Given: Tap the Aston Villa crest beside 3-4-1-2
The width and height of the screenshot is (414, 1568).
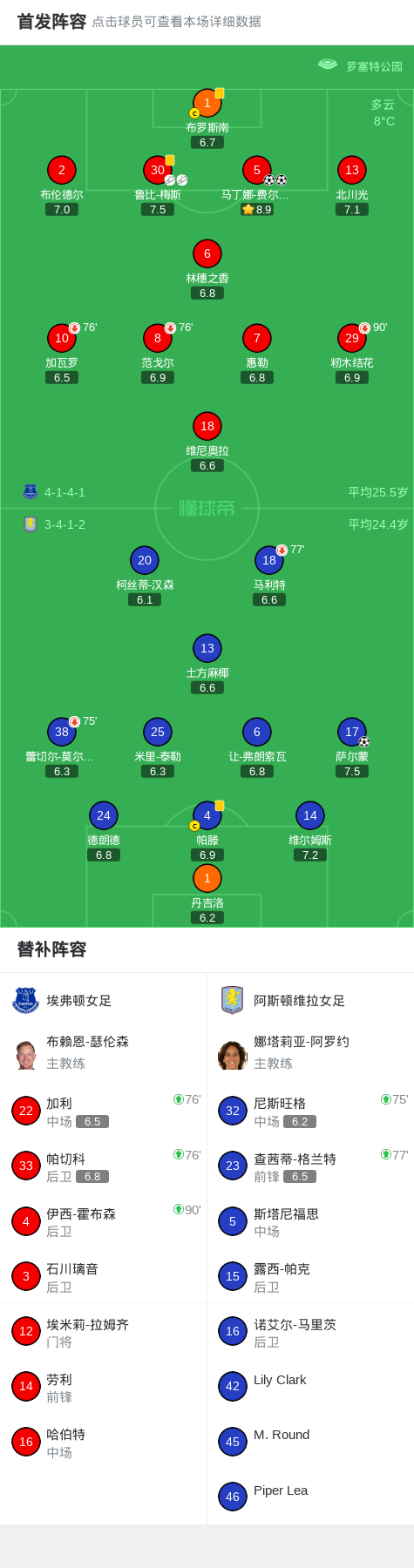Looking at the screenshot, I should 31,524.
